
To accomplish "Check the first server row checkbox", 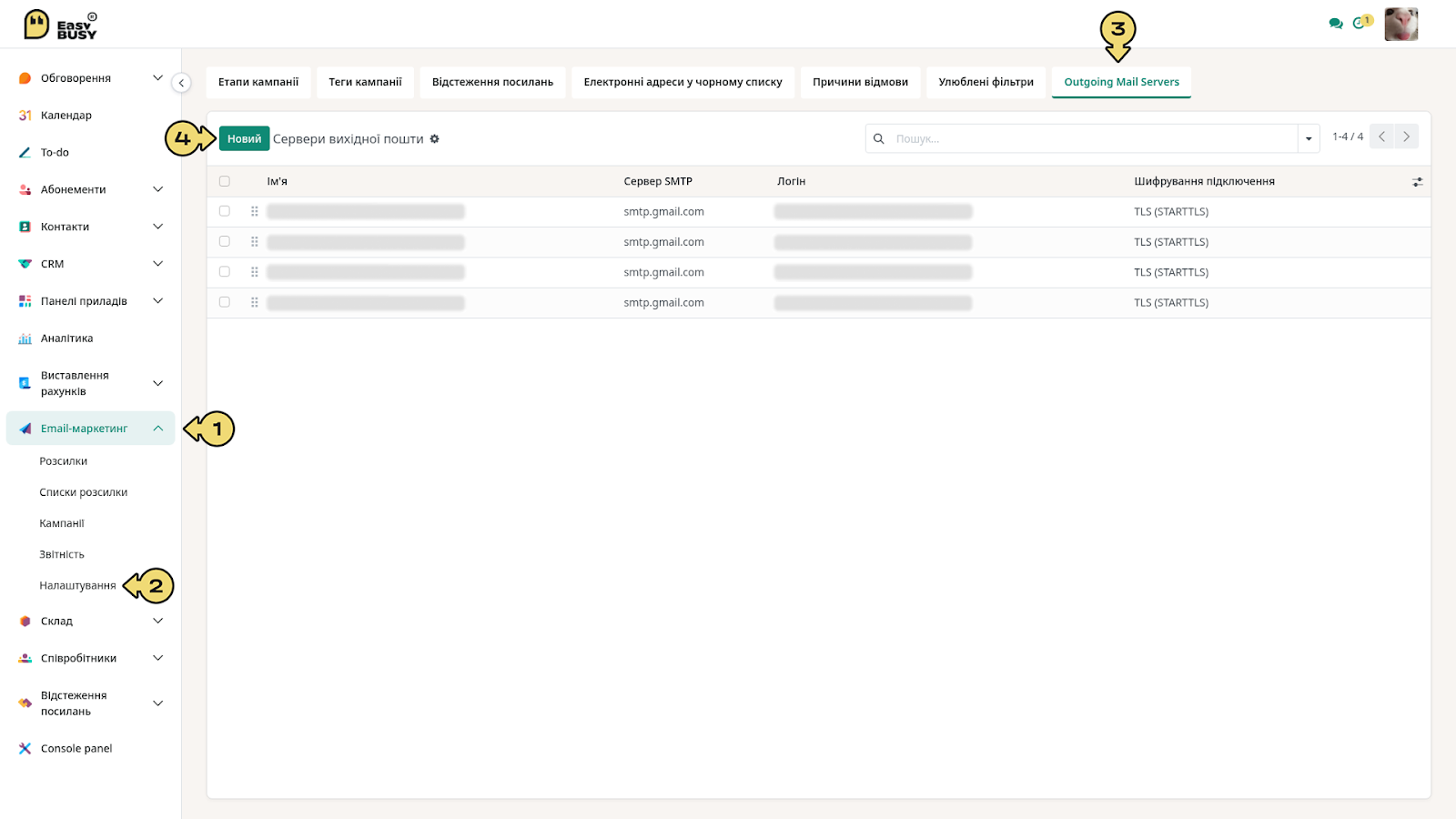I will (x=225, y=211).
